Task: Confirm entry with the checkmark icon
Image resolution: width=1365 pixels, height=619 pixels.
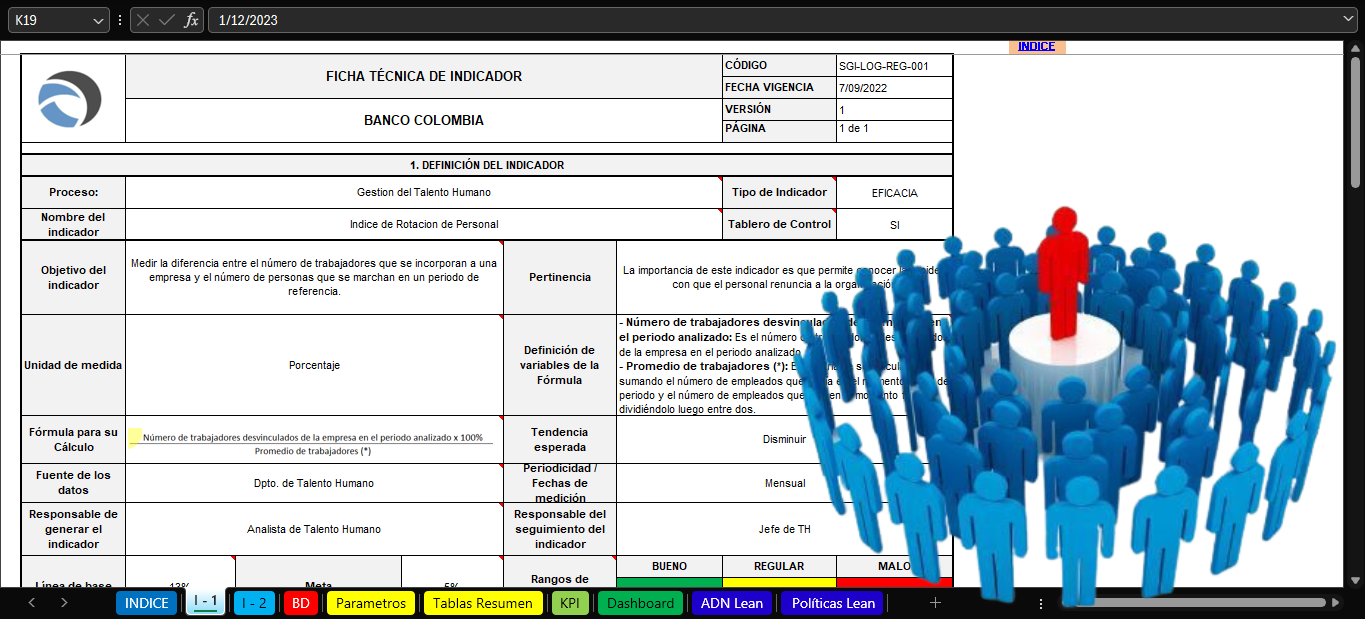Action: (167, 20)
